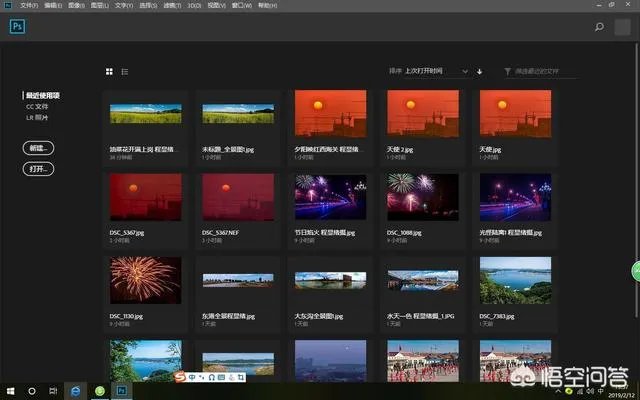This screenshot has width=640, height=400.
Task: Click the 打开... button
Action: 38,169
